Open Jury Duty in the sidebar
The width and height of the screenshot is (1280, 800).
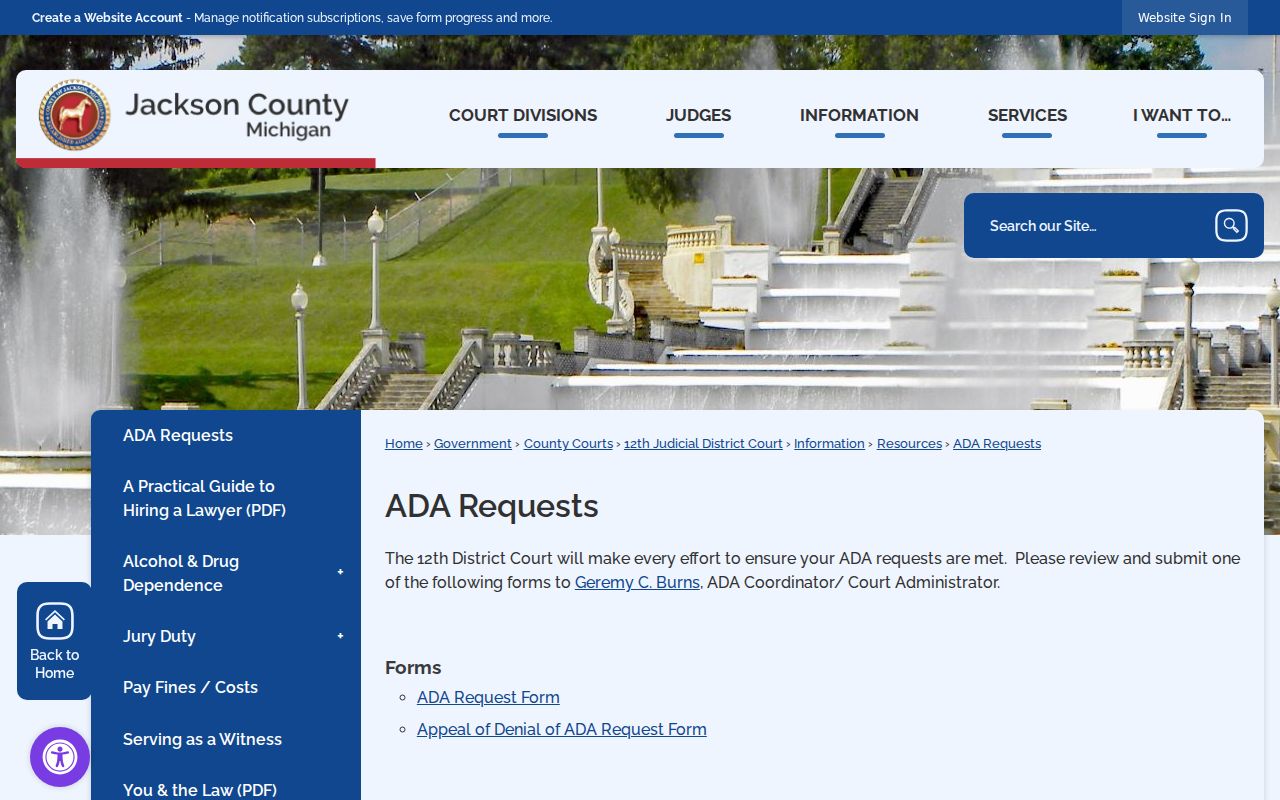159,636
